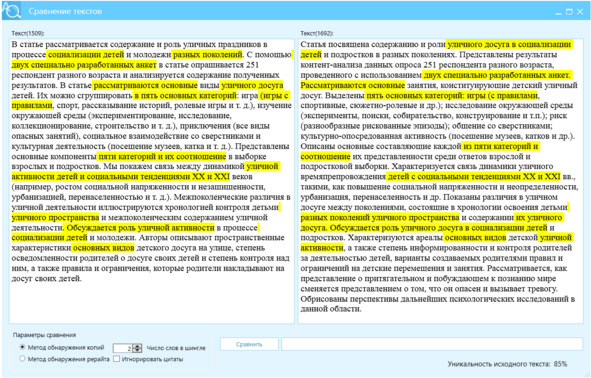Viewport: 591px width, 378px height.
Task: Click the 'Число слов в шингле' label
Action: tap(176, 348)
